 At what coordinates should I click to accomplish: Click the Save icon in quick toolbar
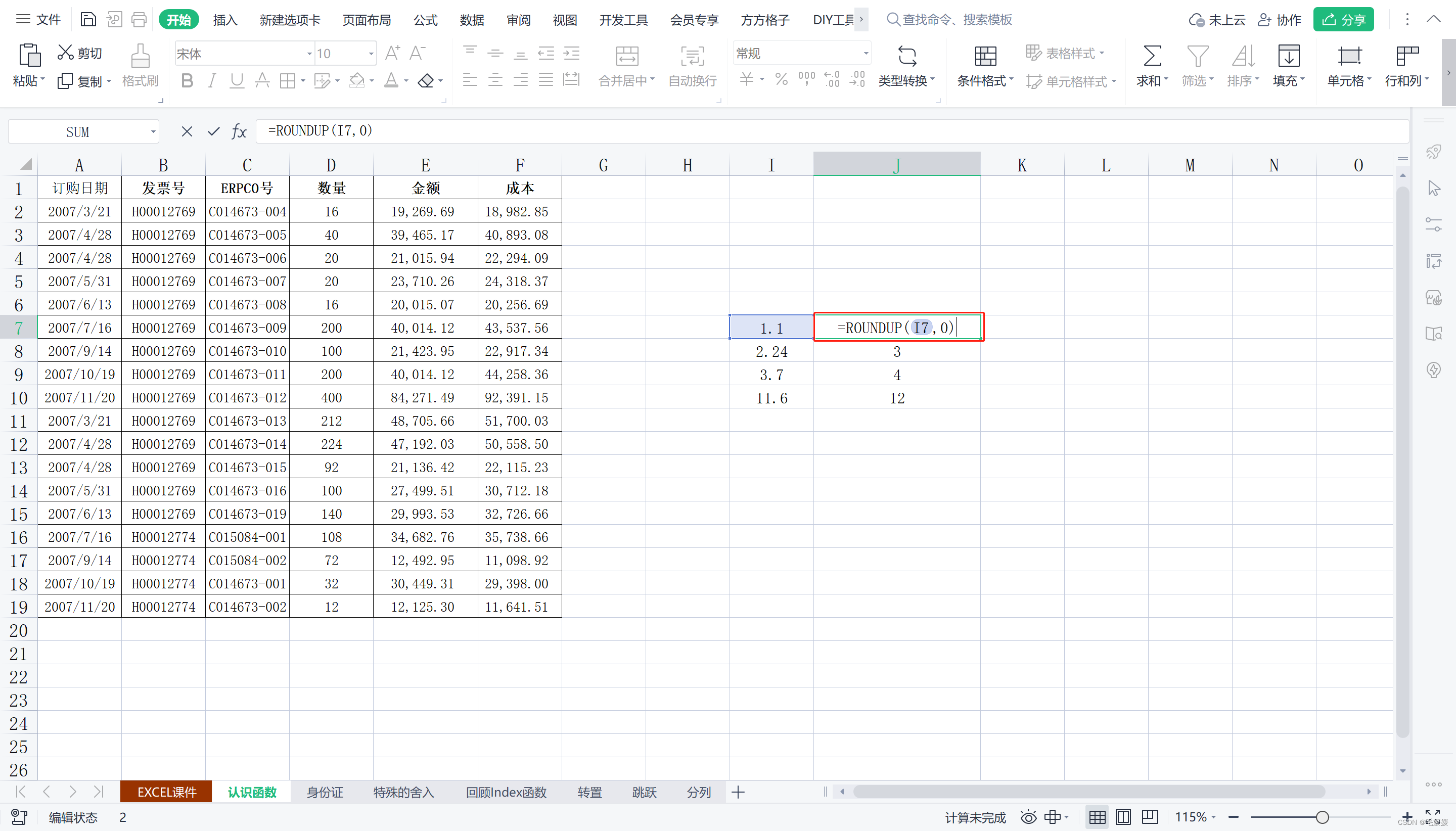pyautogui.click(x=88, y=19)
